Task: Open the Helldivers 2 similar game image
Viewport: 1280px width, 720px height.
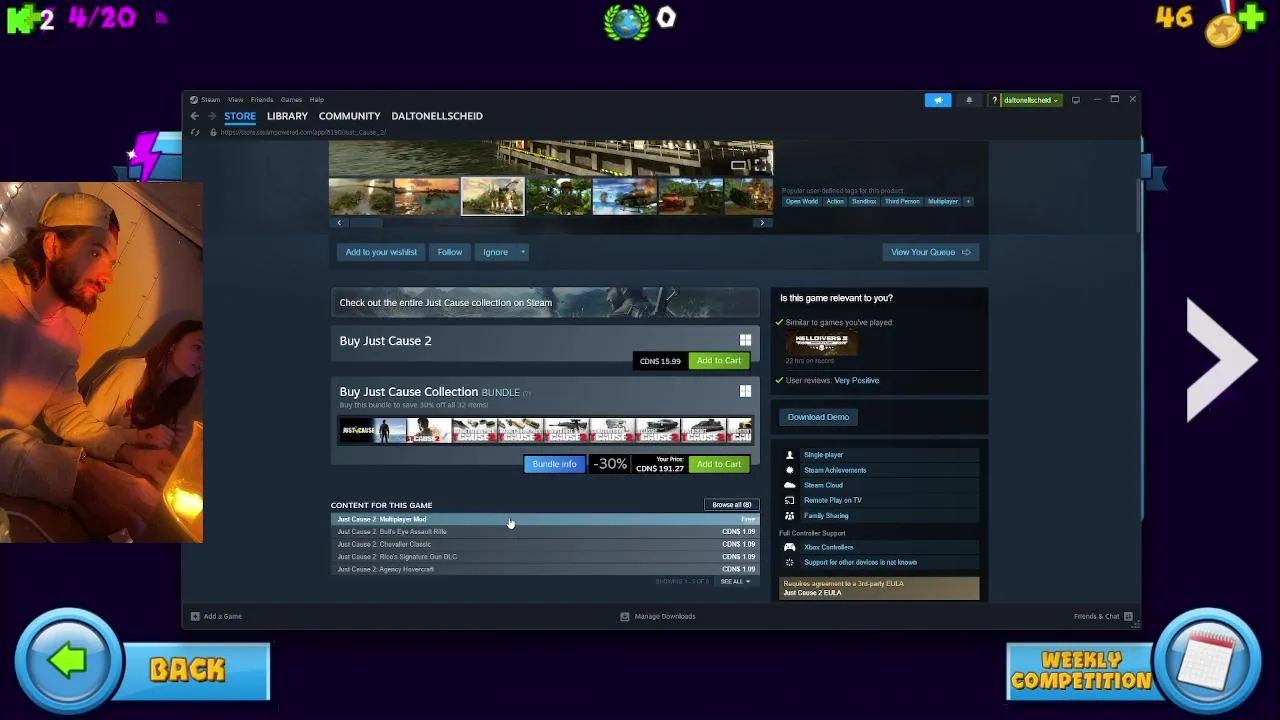Action: (x=822, y=342)
